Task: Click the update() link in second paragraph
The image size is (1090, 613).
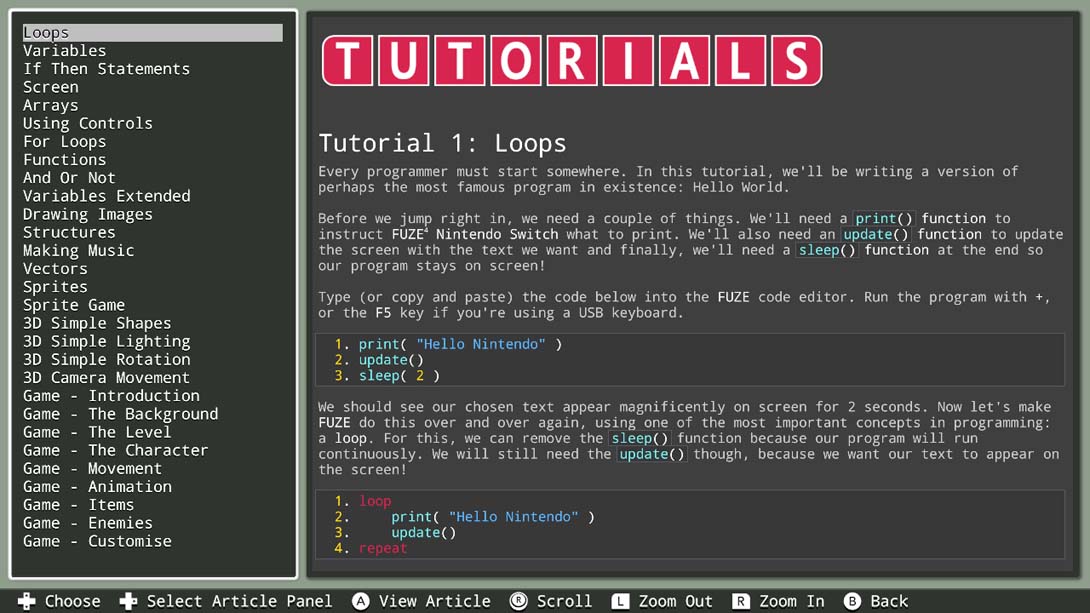Action: [876, 234]
